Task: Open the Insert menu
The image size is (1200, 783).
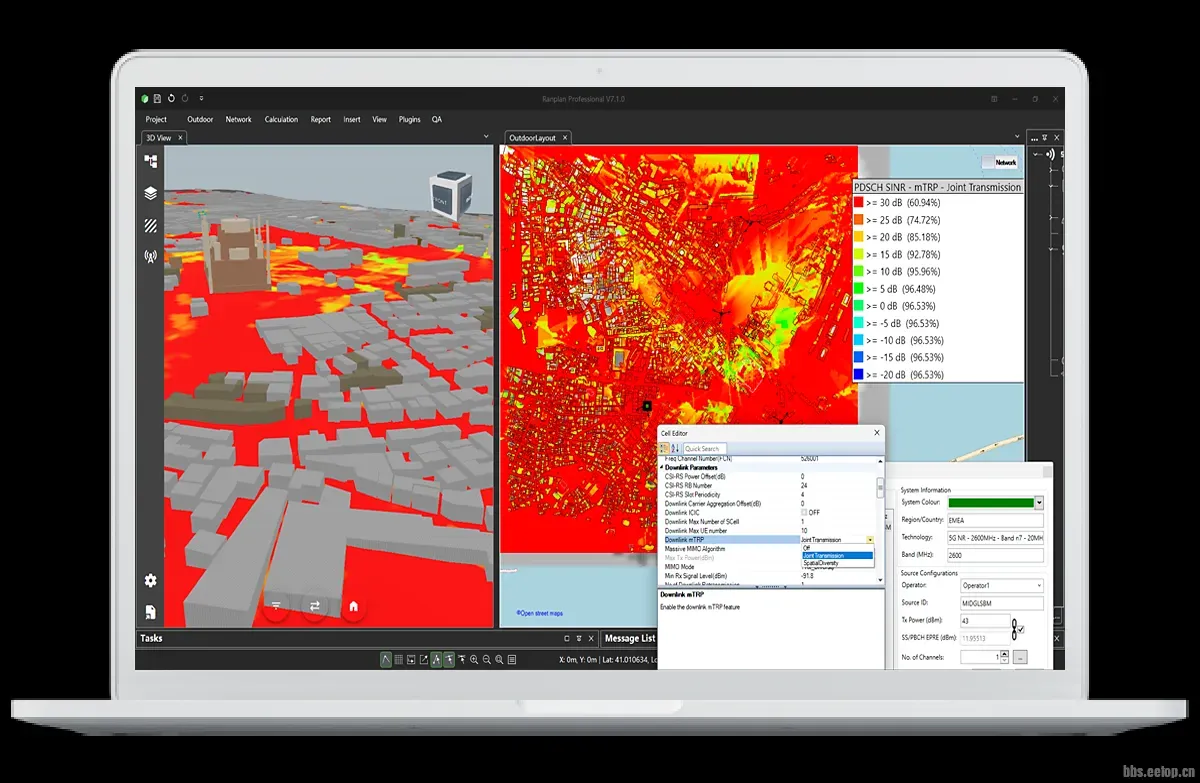Action: (x=352, y=119)
